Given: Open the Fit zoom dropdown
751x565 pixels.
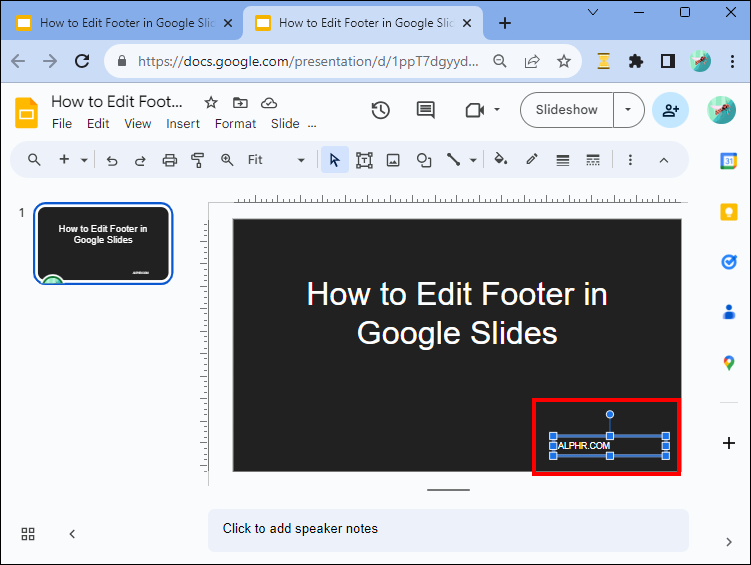Looking at the screenshot, I should [x=276, y=160].
